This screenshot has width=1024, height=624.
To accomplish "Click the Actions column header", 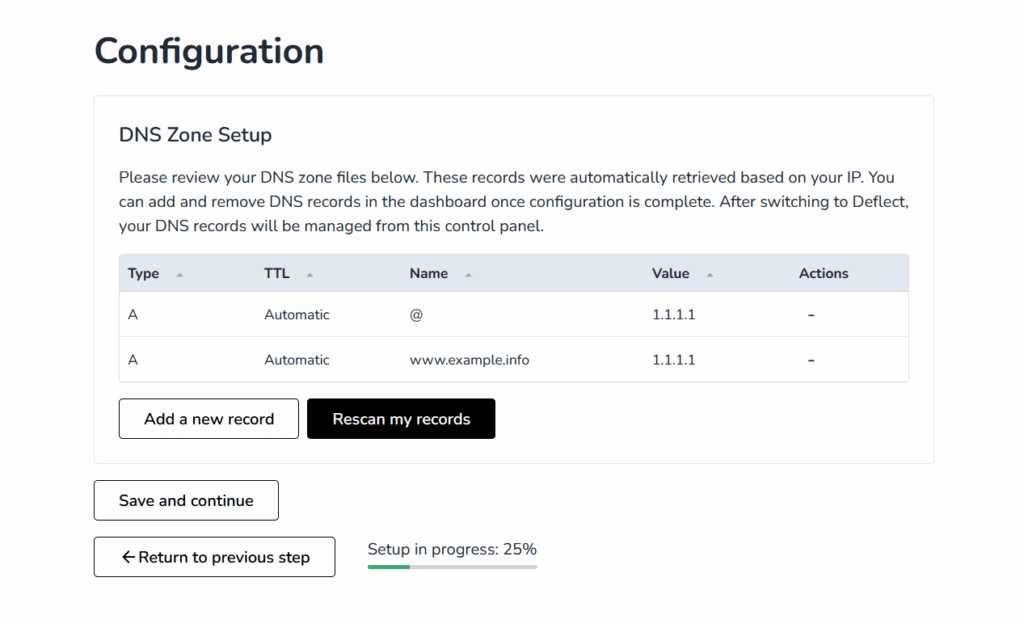I will pyautogui.click(x=824, y=273).
